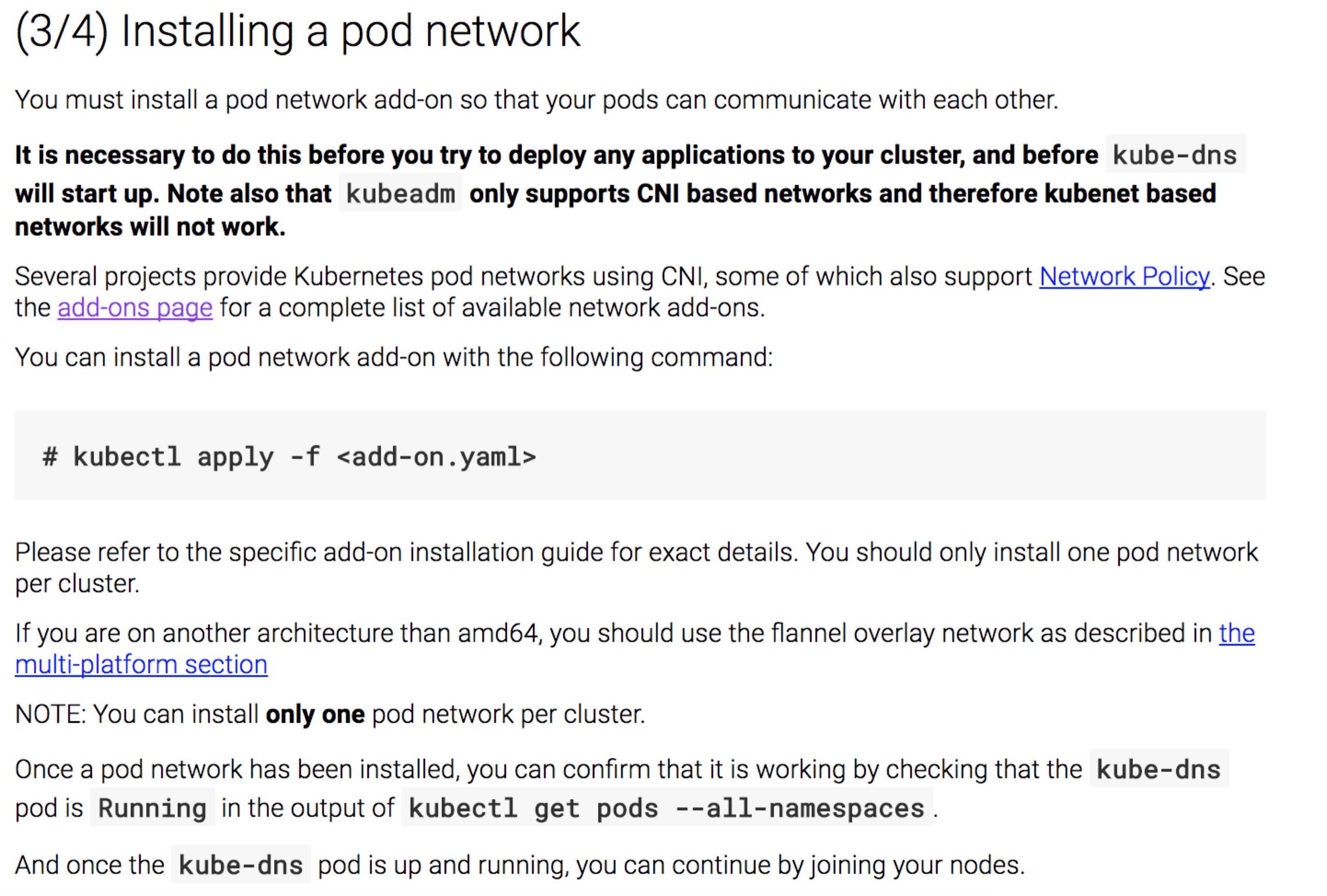Click the "kubectl get pods --all-namespaces" snippet
The width and height of the screenshot is (1327, 896).
666,808
